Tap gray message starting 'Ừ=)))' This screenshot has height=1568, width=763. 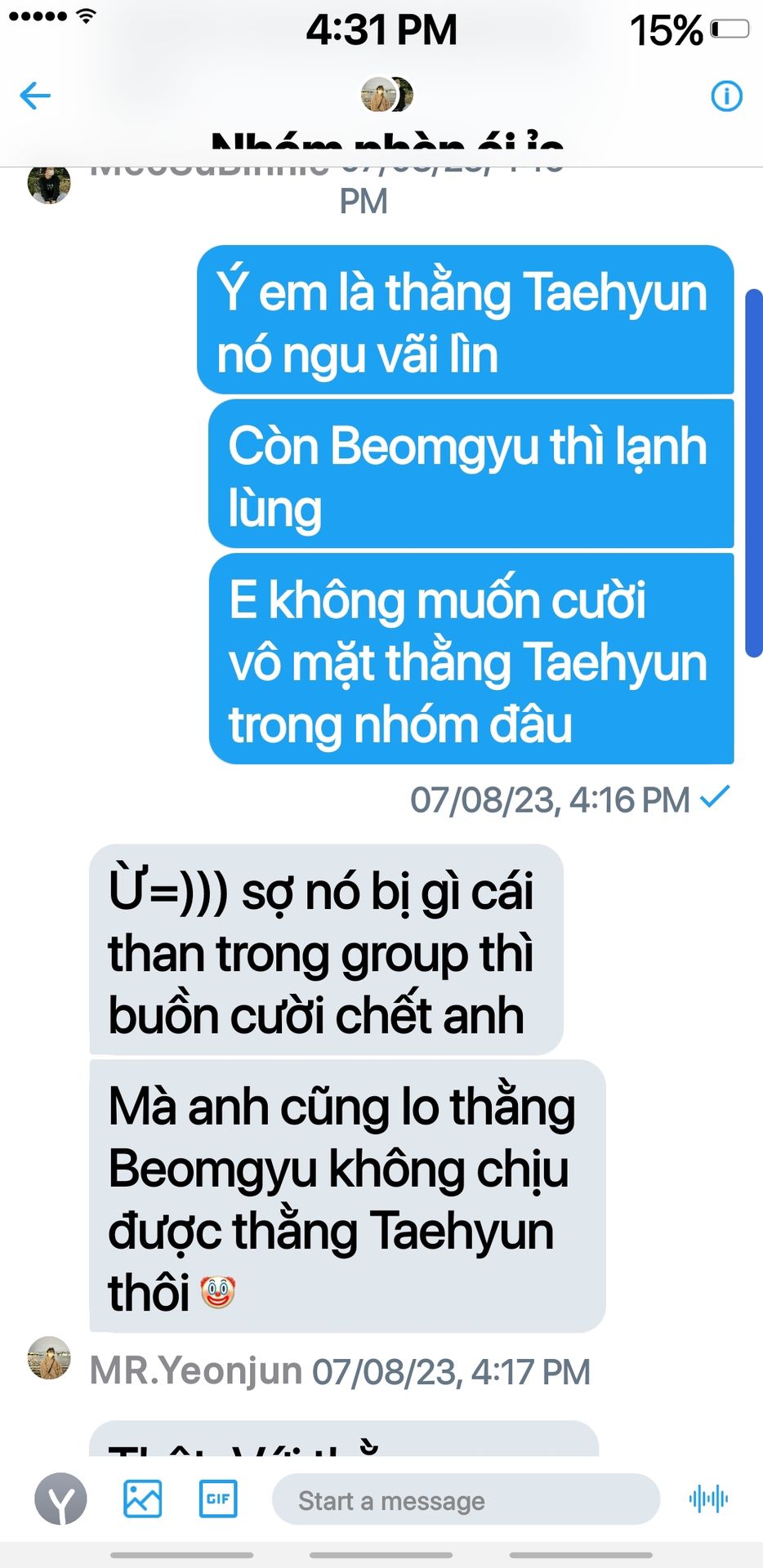(x=326, y=949)
